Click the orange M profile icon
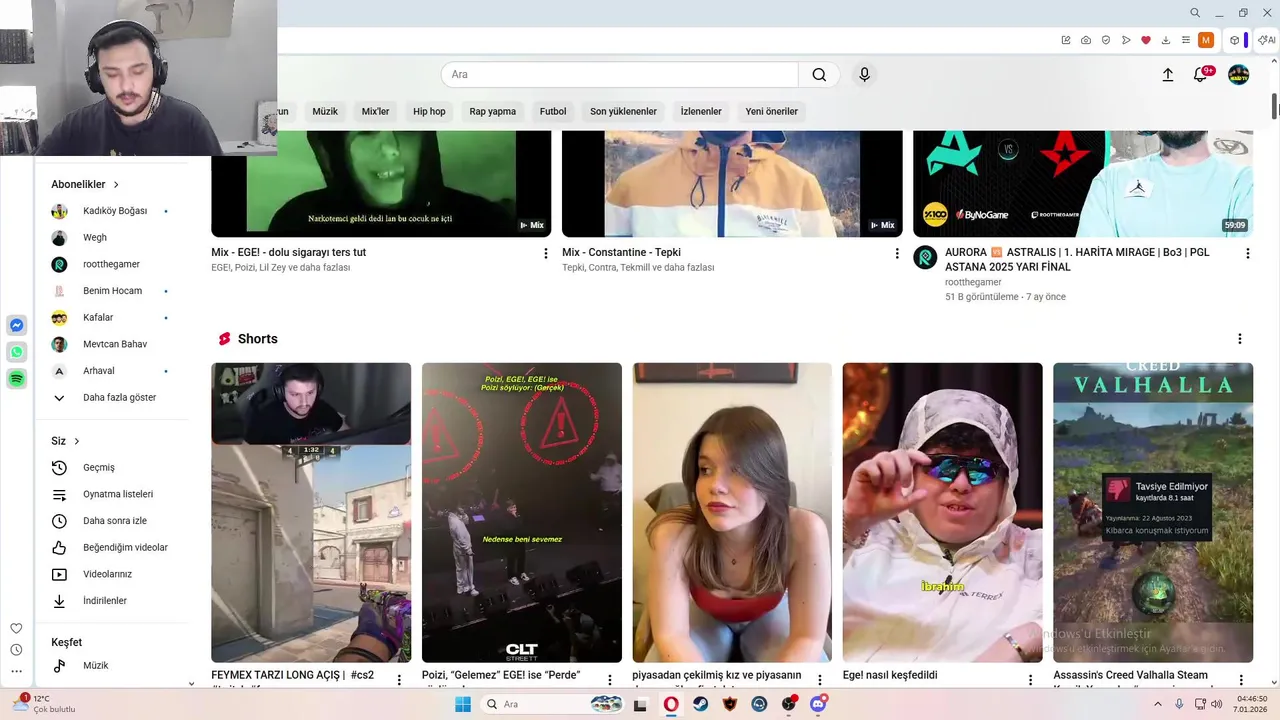The width and height of the screenshot is (1280, 720). [1206, 40]
